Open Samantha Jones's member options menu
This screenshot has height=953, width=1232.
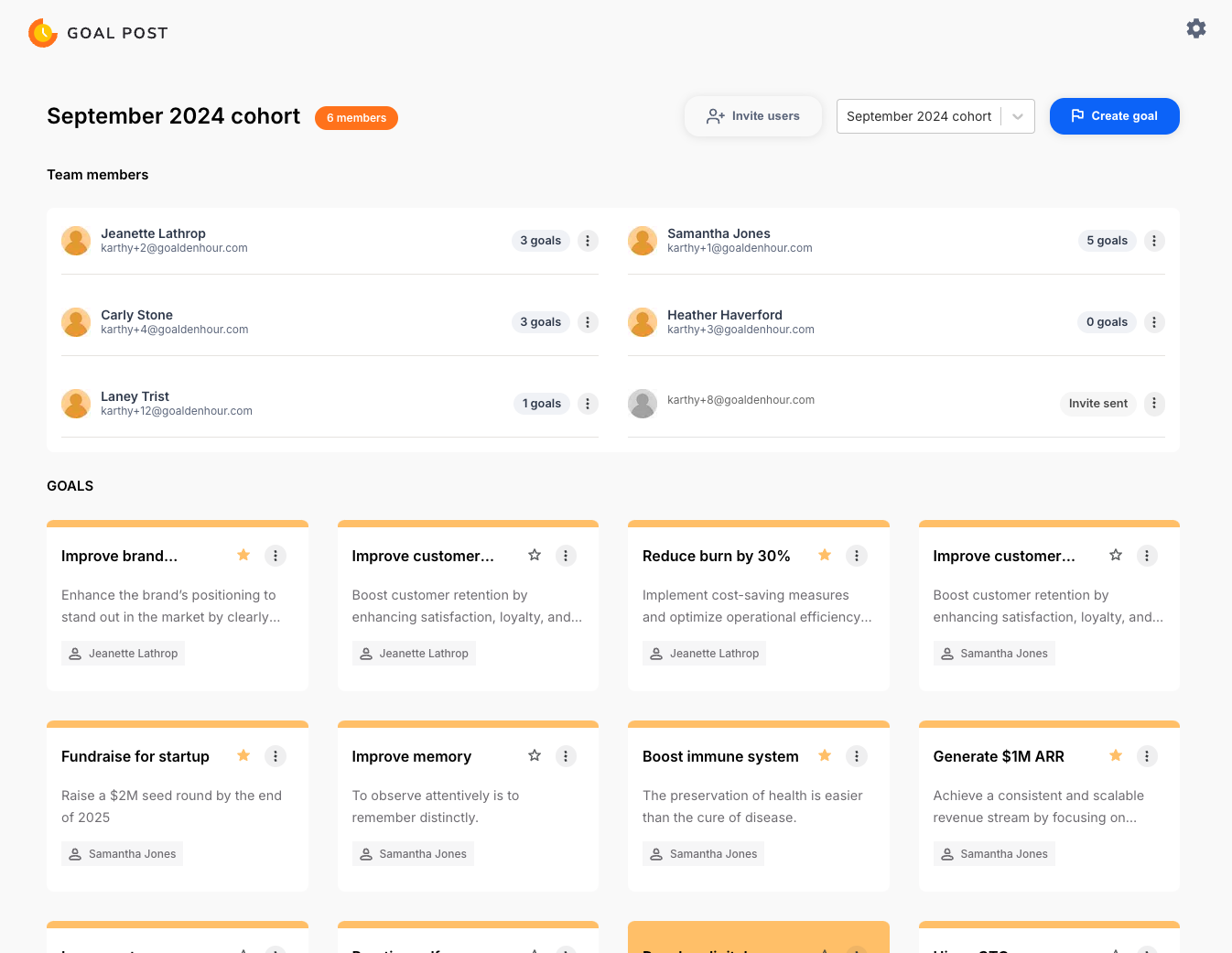pyautogui.click(x=1153, y=241)
